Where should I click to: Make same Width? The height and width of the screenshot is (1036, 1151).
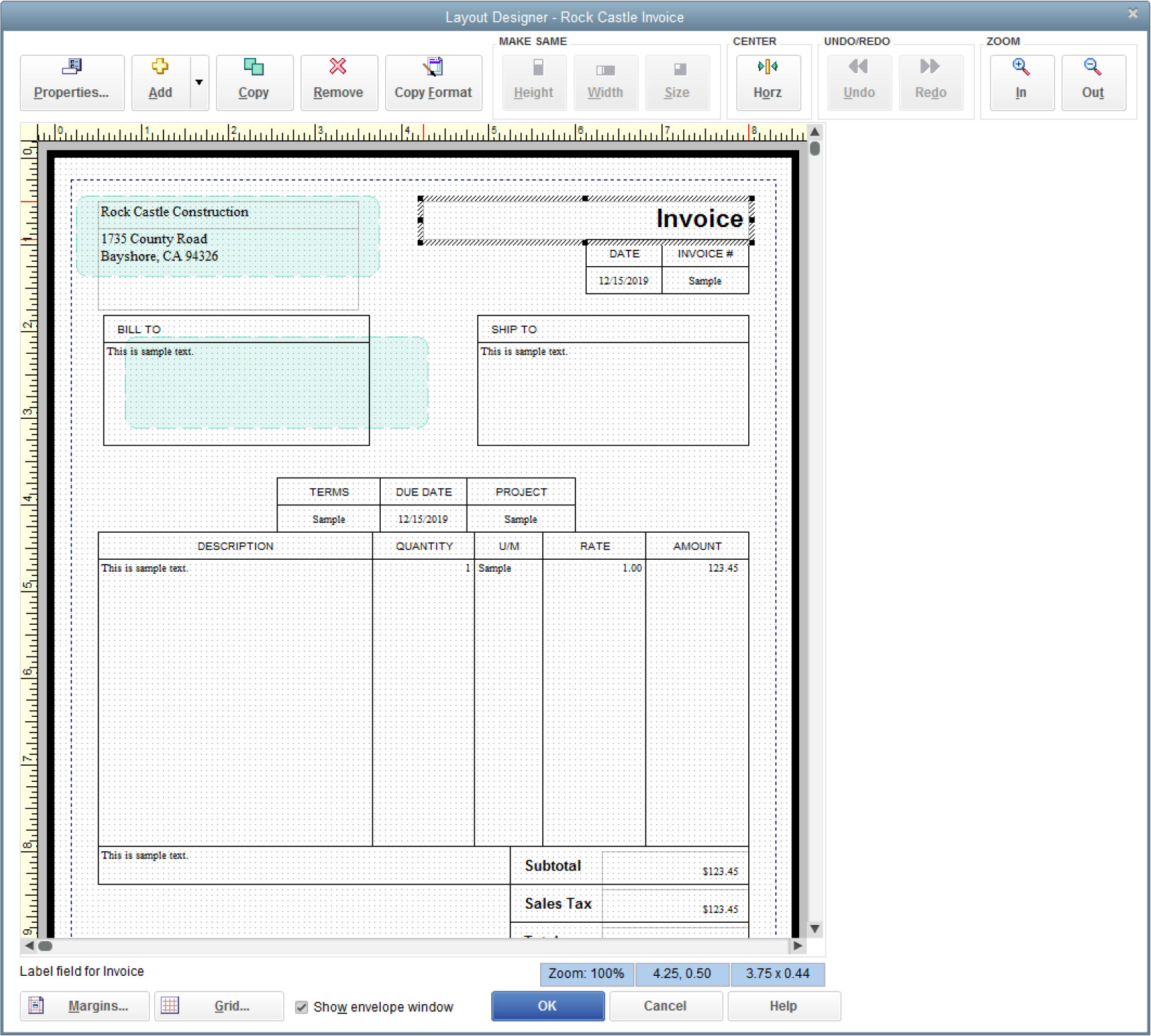point(605,82)
